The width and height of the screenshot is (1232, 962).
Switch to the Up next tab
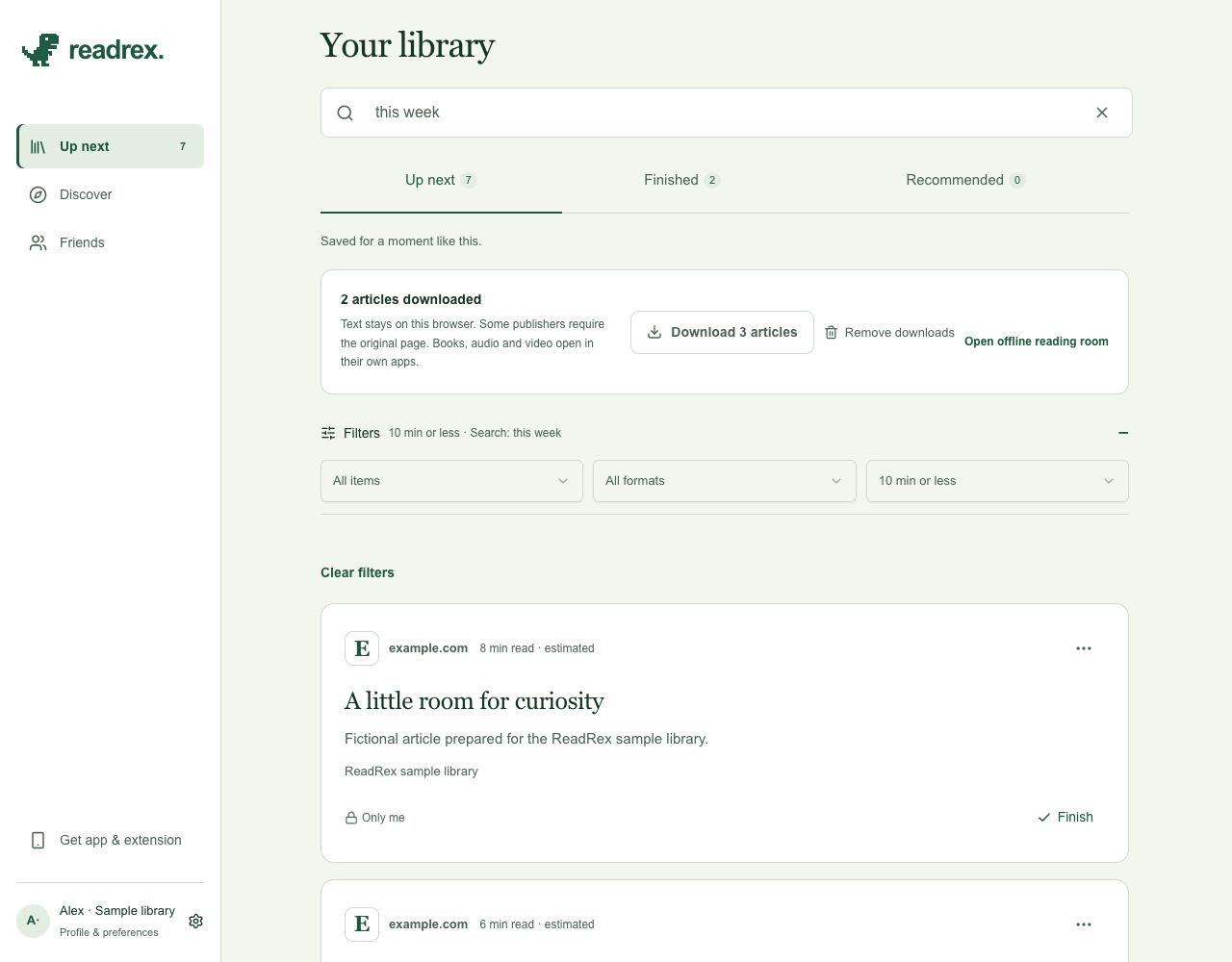(441, 180)
